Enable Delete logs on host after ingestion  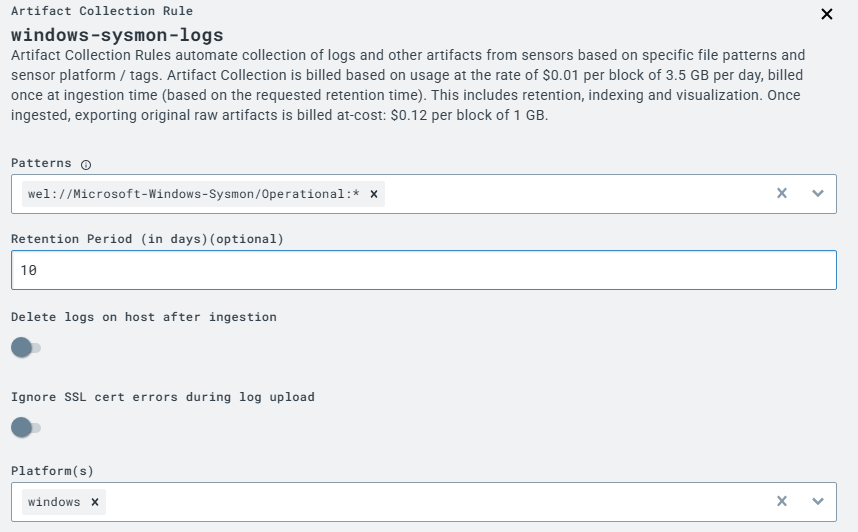(x=25, y=347)
